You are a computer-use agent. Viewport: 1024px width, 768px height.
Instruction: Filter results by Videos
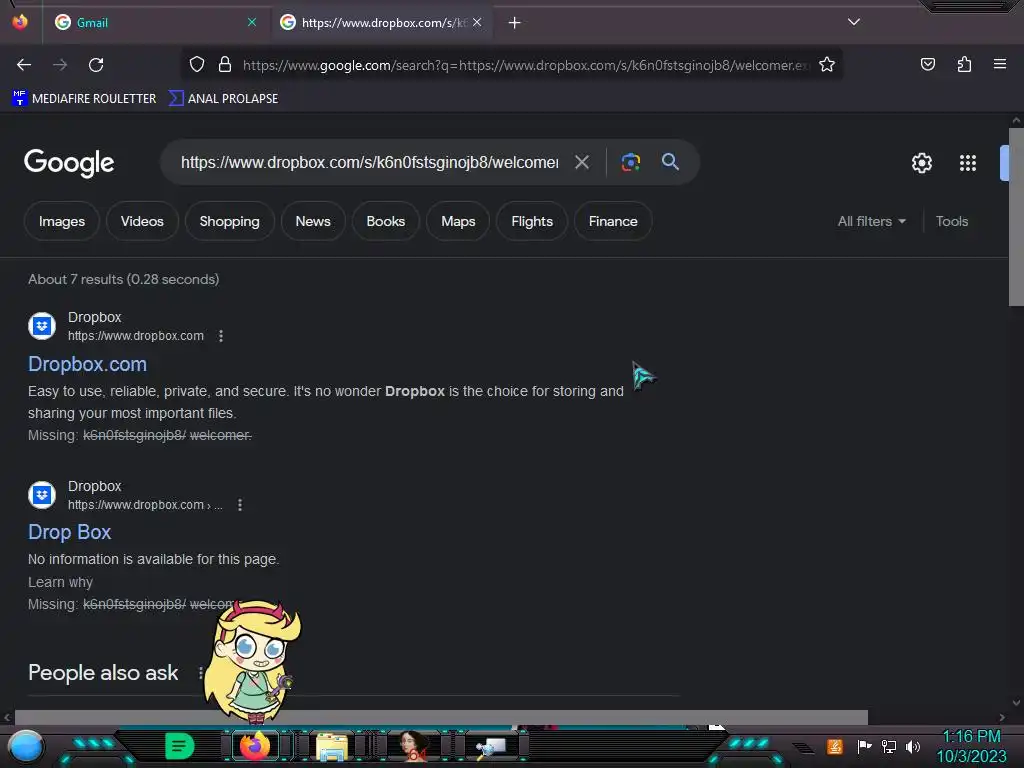click(142, 221)
